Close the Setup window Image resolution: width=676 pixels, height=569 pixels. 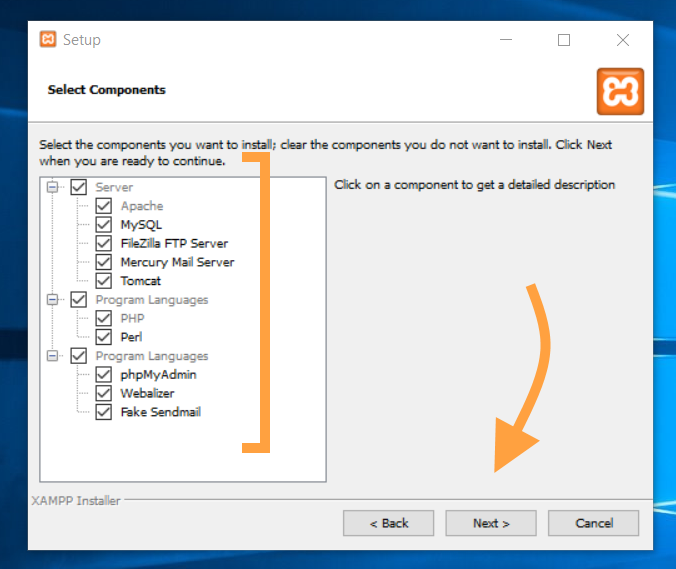(623, 40)
